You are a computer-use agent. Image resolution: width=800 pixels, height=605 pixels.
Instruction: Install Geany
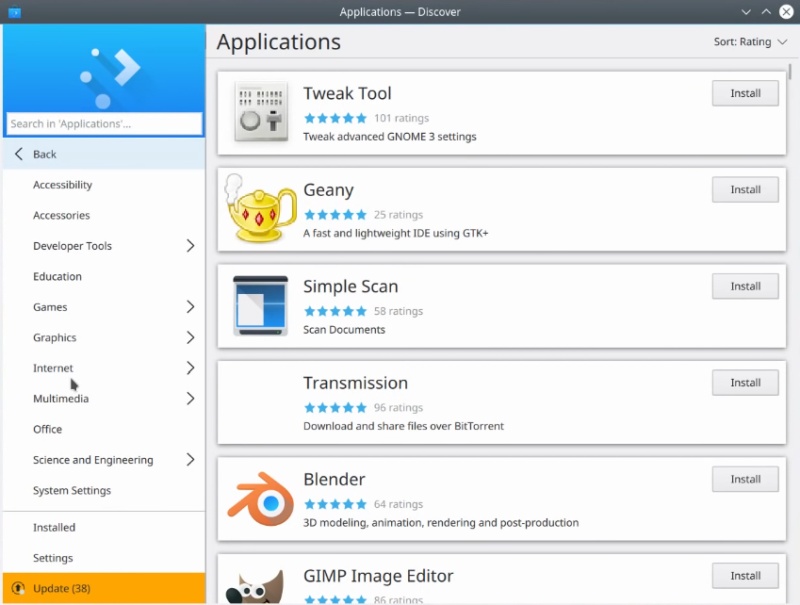click(x=745, y=190)
